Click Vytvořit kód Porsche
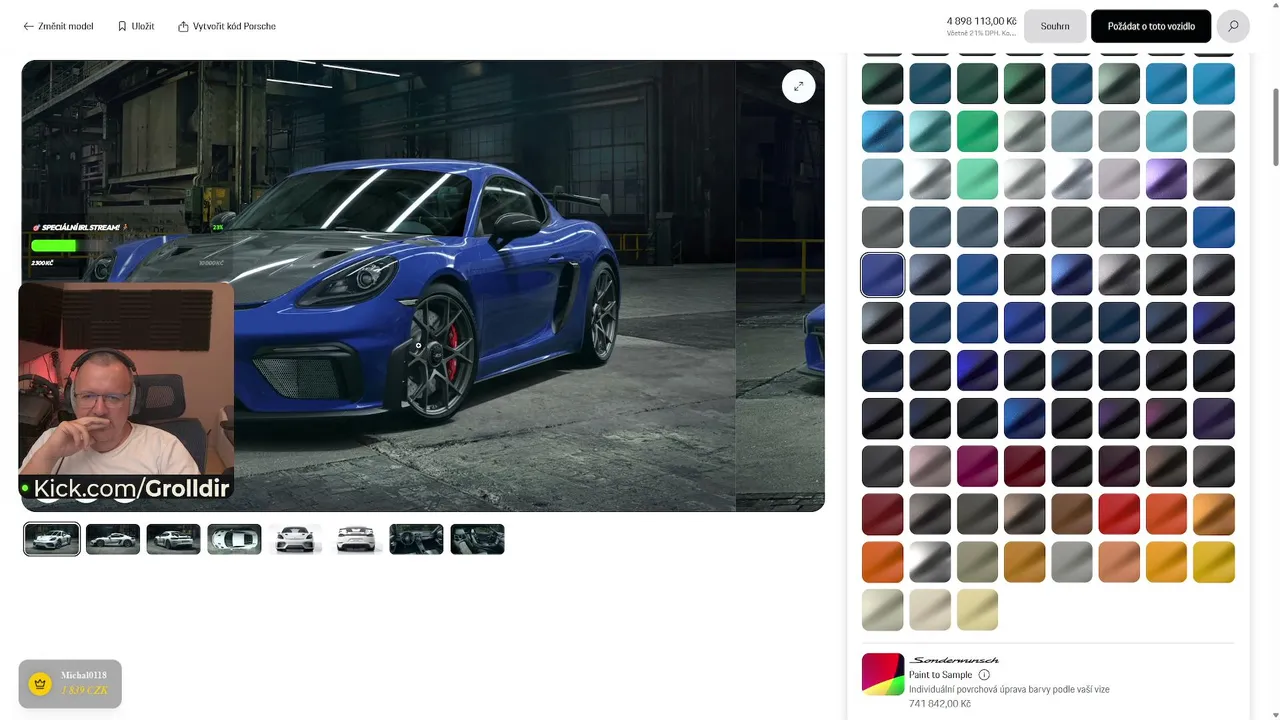Viewport: 1280px width, 720px height. click(x=227, y=26)
